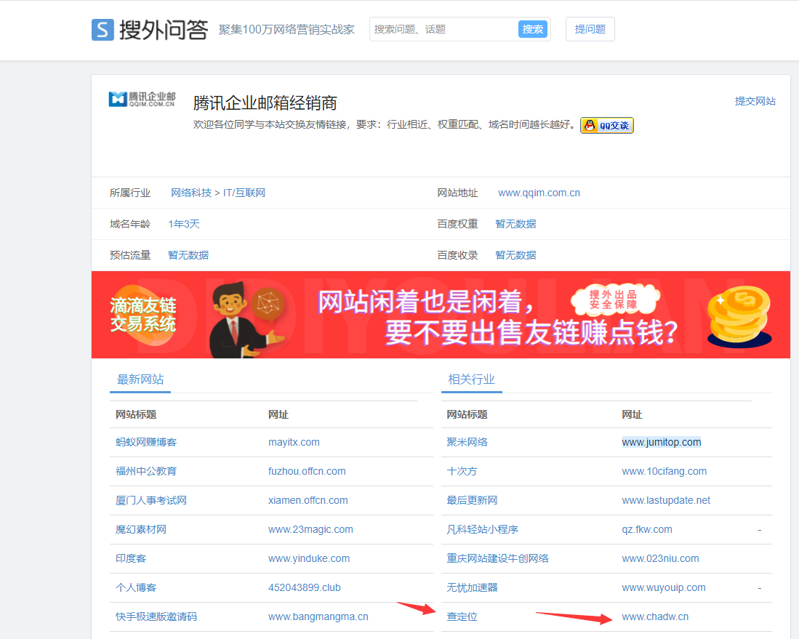The width and height of the screenshot is (799, 639).
Task: Open the 十次方 site title
Action: (x=462, y=471)
